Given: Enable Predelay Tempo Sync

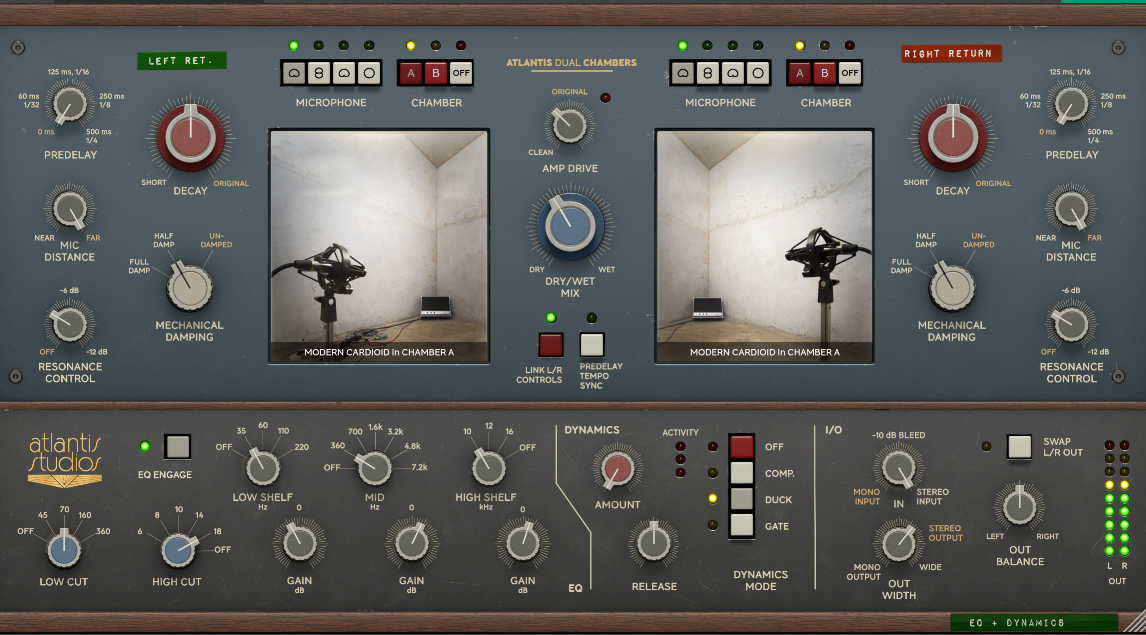Looking at the screenshot, I should [592, 345].
